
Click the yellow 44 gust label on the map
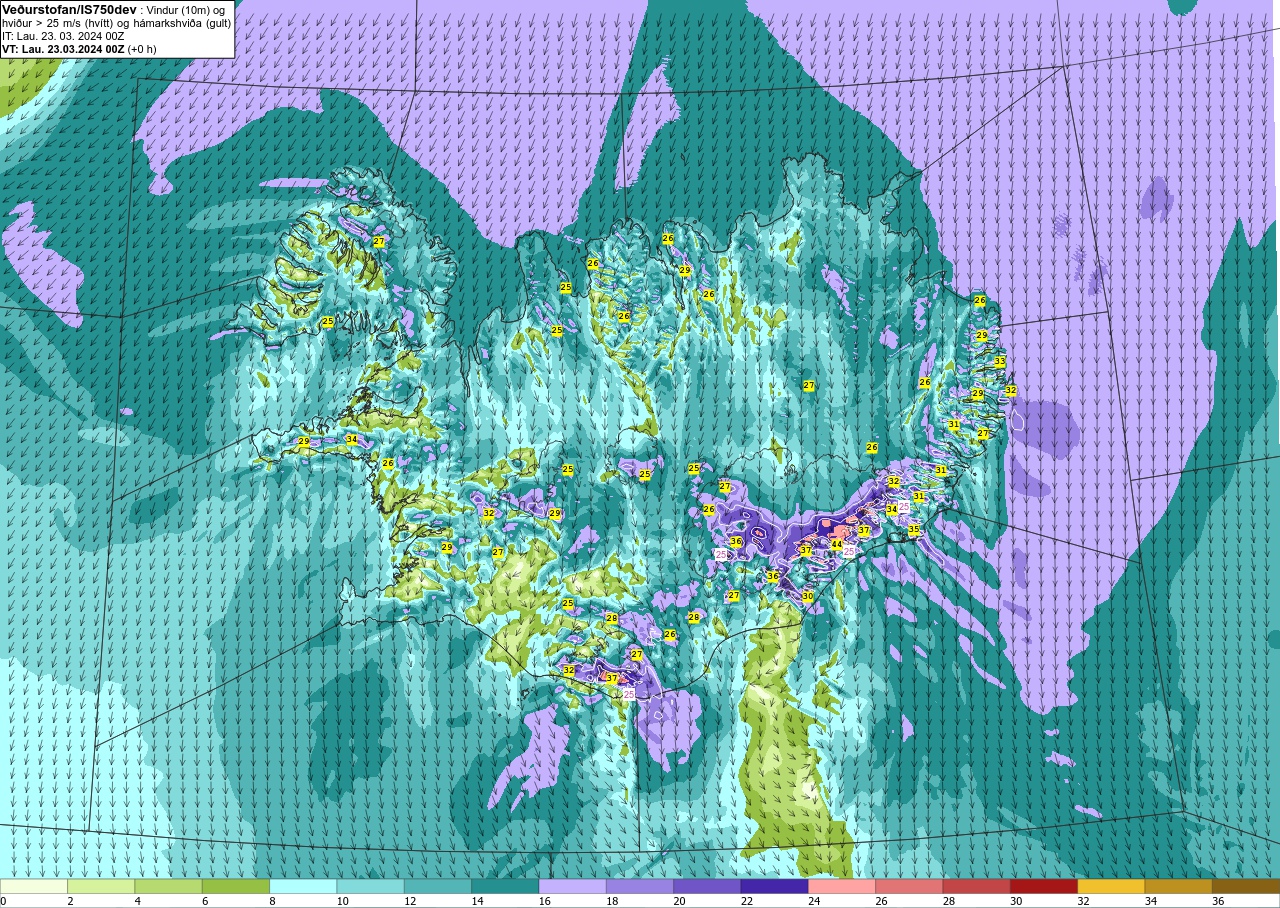click(837, 544)
